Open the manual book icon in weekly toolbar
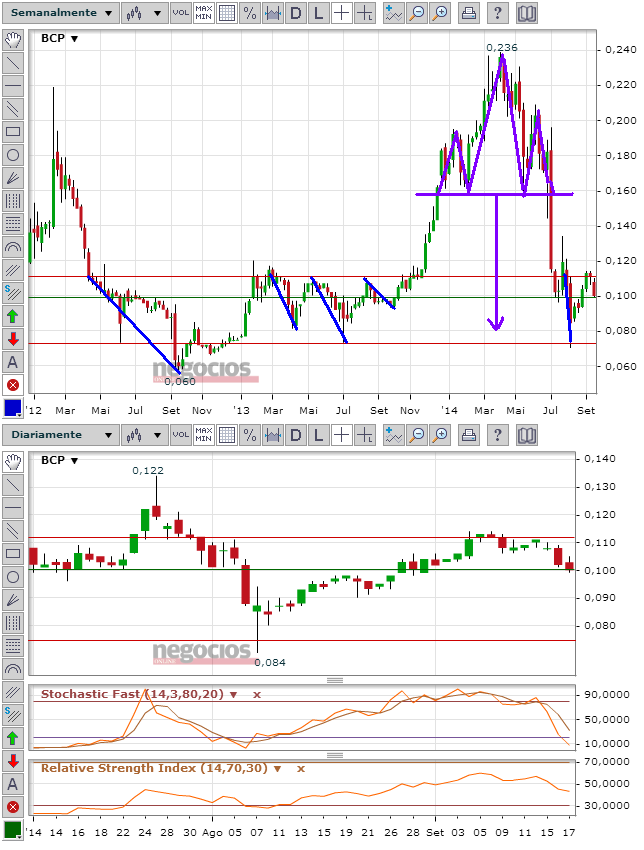The image size is (644, 850). click(526, 13)
